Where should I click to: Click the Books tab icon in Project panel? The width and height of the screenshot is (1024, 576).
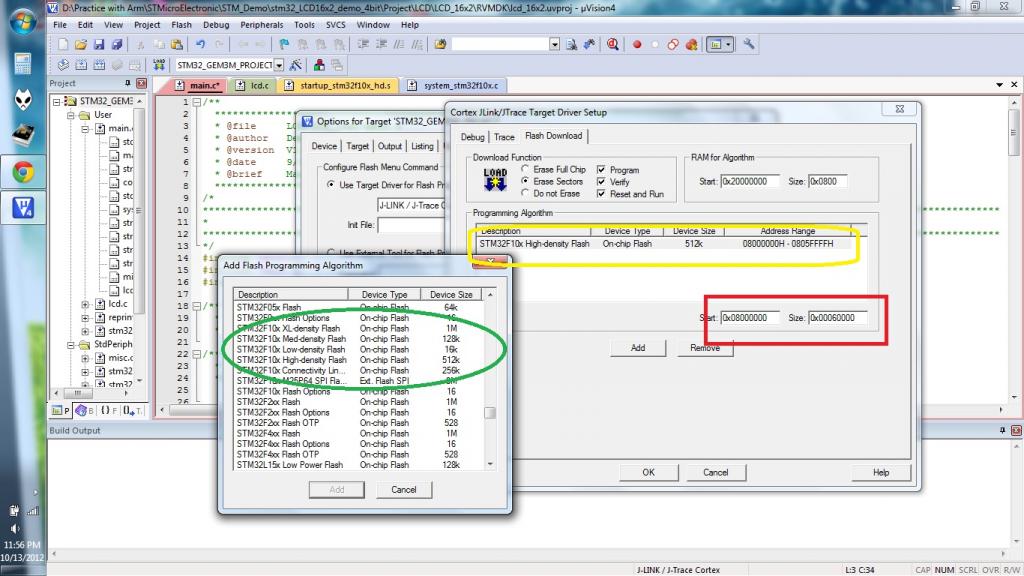tap(85, 410)
